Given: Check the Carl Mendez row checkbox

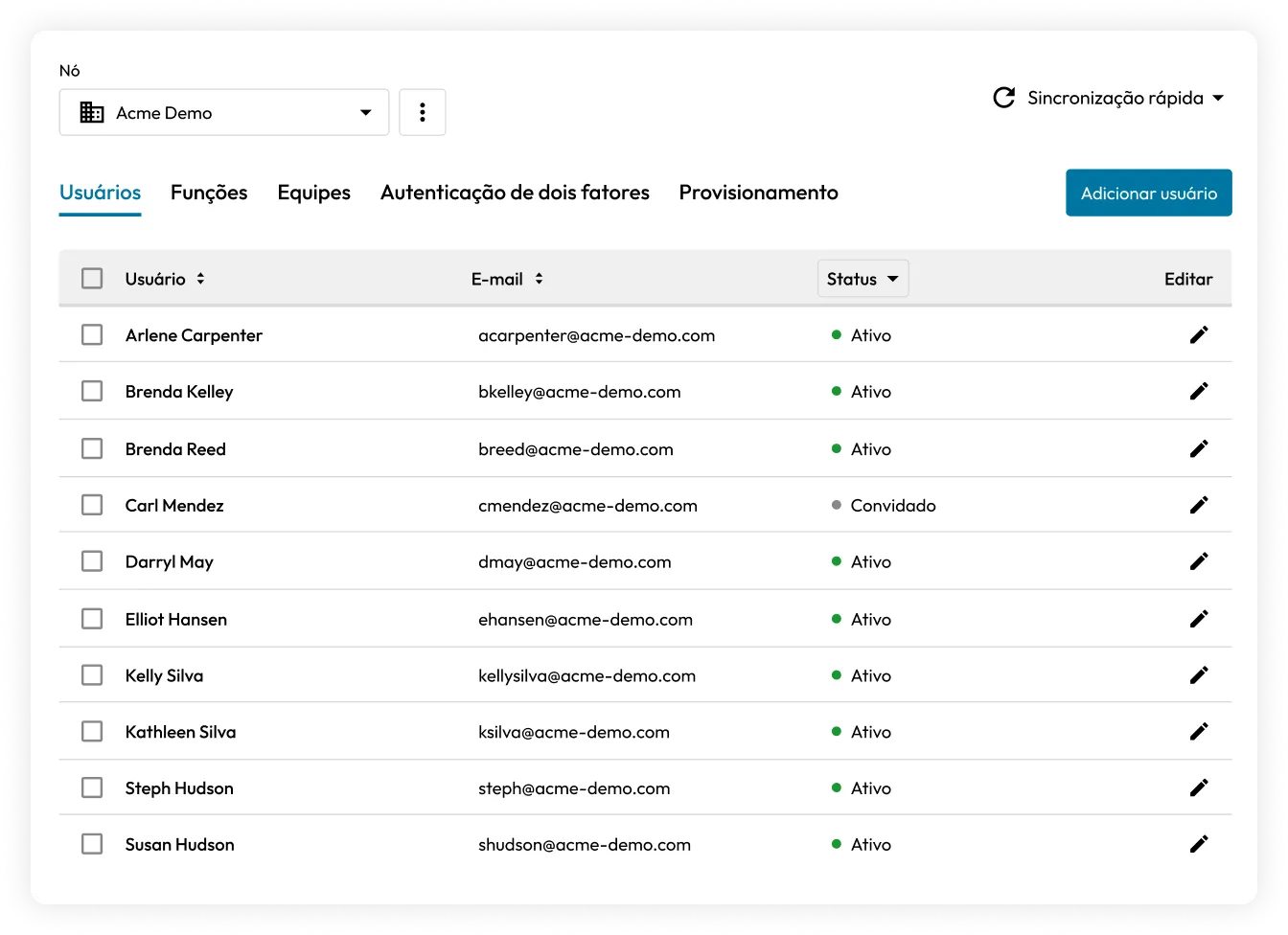Looking at the screenshot, I should pos(92,505).
